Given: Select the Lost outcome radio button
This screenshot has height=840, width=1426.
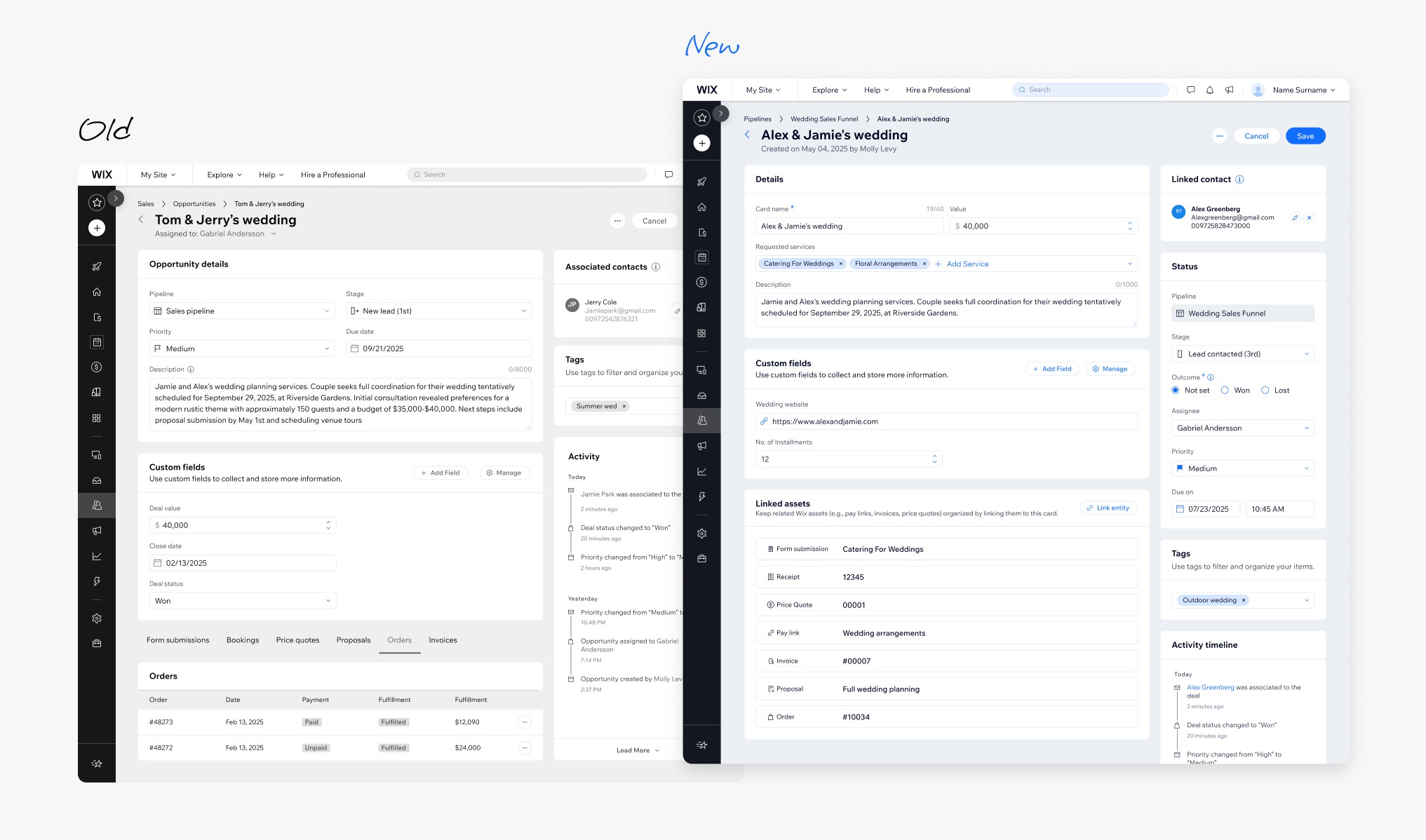Looking at the screenshot, I should click(x=1265, y=391).
